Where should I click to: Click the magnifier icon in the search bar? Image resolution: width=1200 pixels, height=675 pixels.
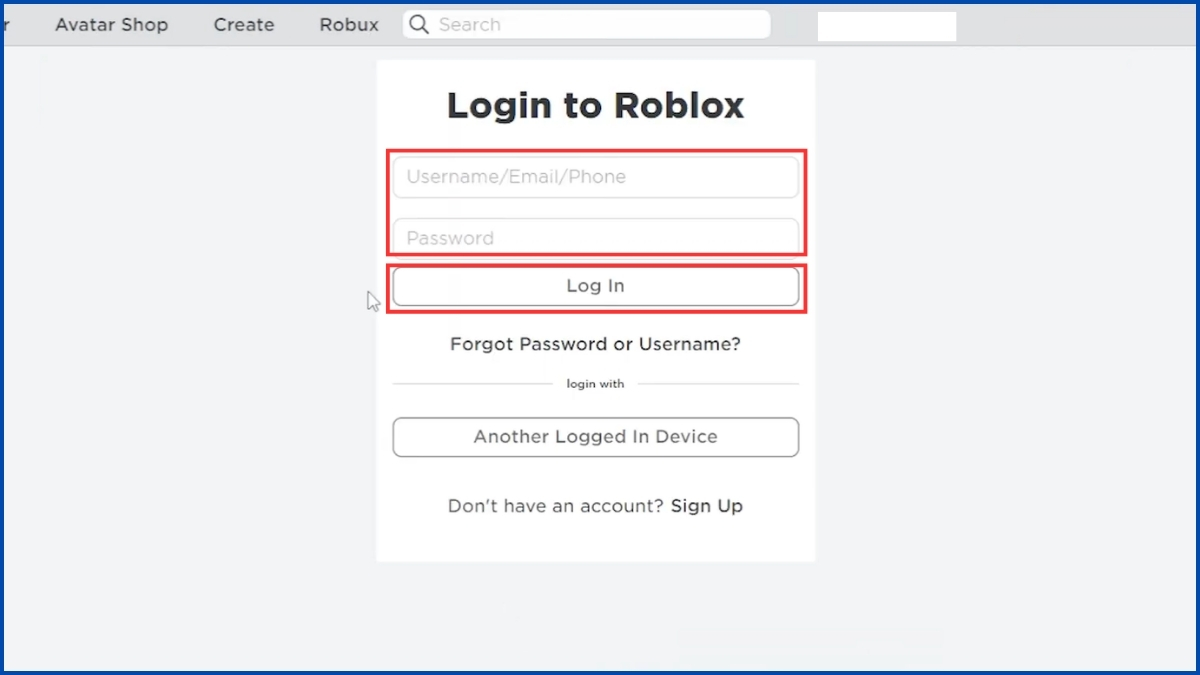click(419, 24)
